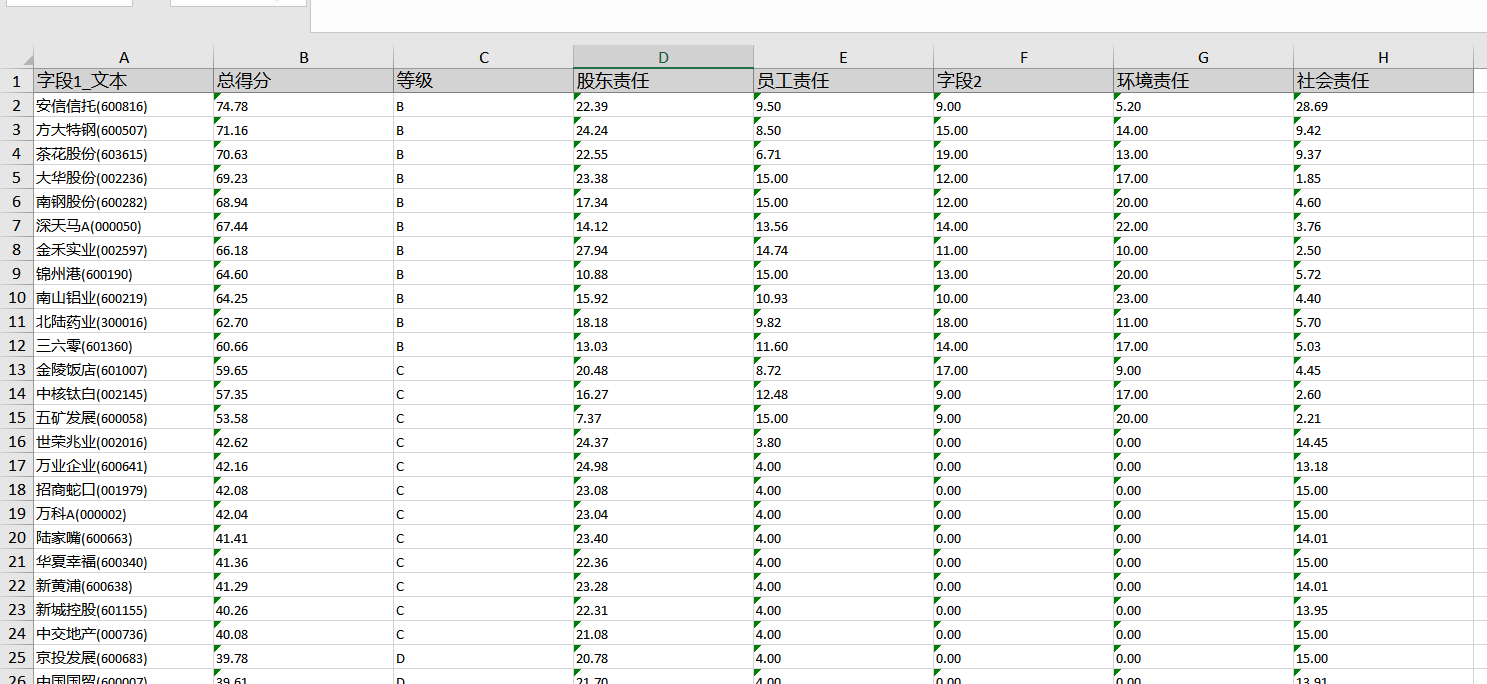Image resolution: width=1487 pixels, height=684 pixels.
Task: Click the 社会责任 header cell
Action: point(1384,81)
